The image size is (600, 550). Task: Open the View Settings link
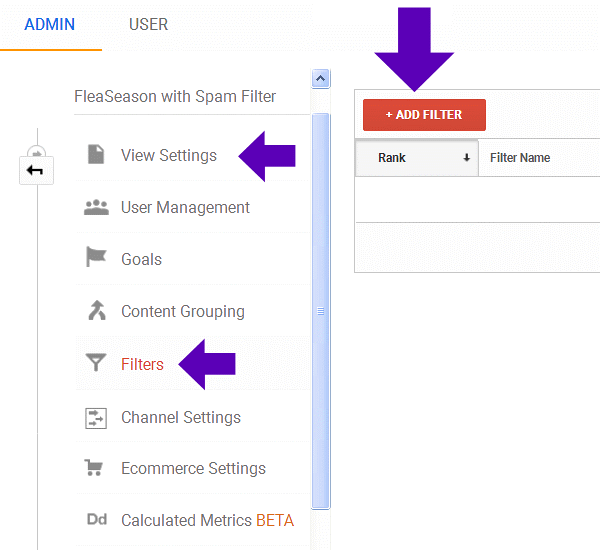[x=168, y=155]
